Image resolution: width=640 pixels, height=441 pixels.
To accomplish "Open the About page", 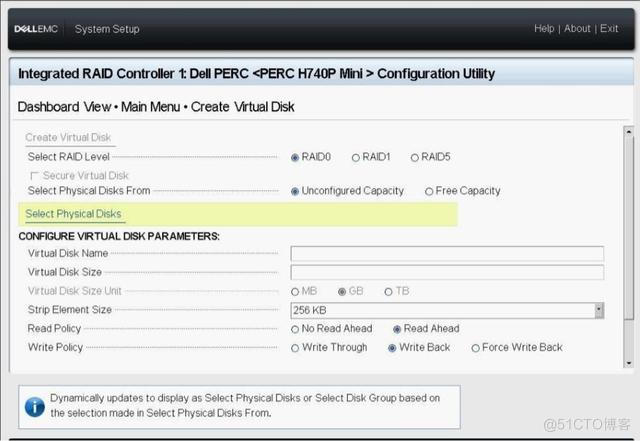I will [x=577, y=29].
